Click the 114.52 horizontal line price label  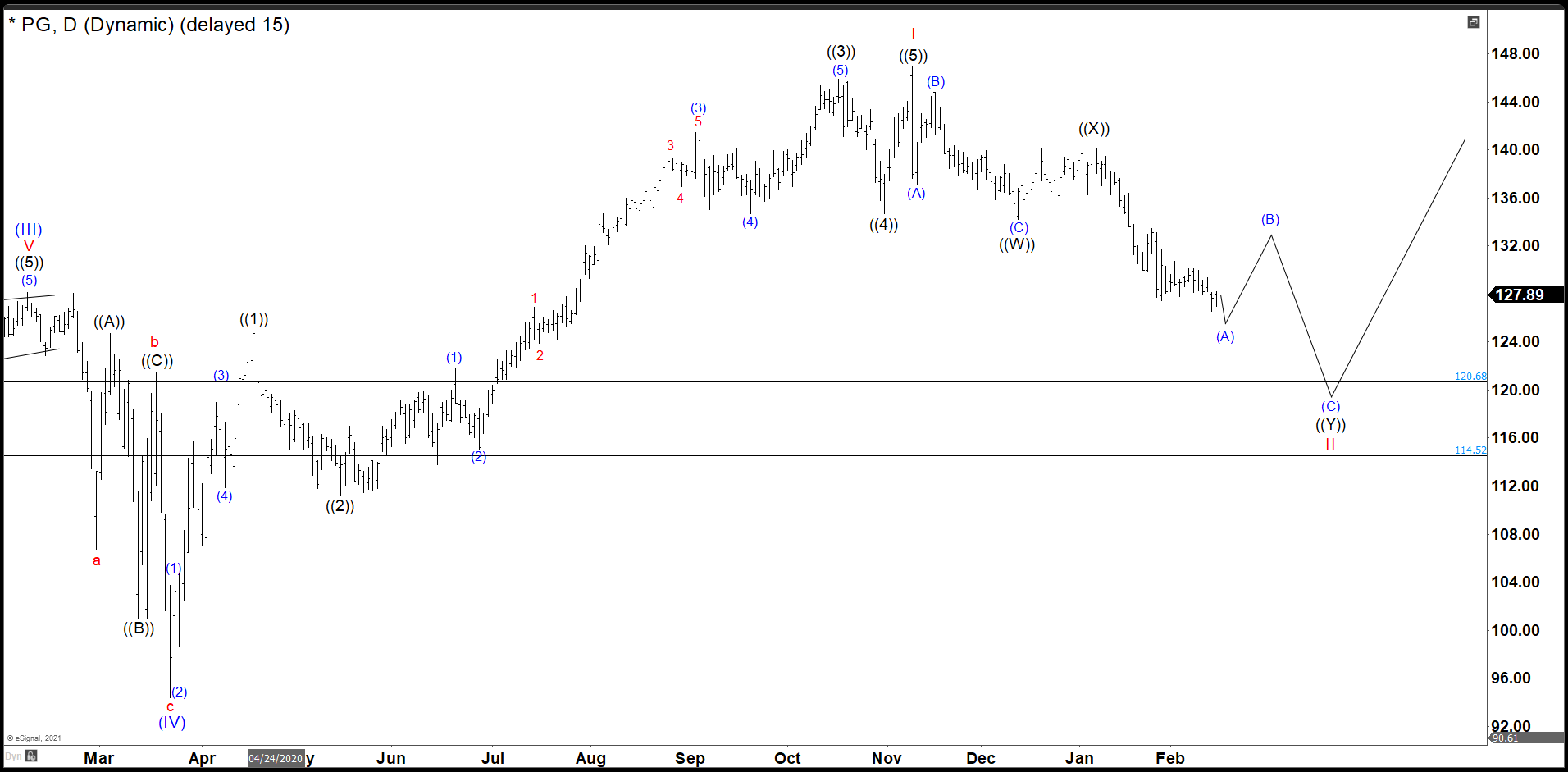click(1470, 450)
